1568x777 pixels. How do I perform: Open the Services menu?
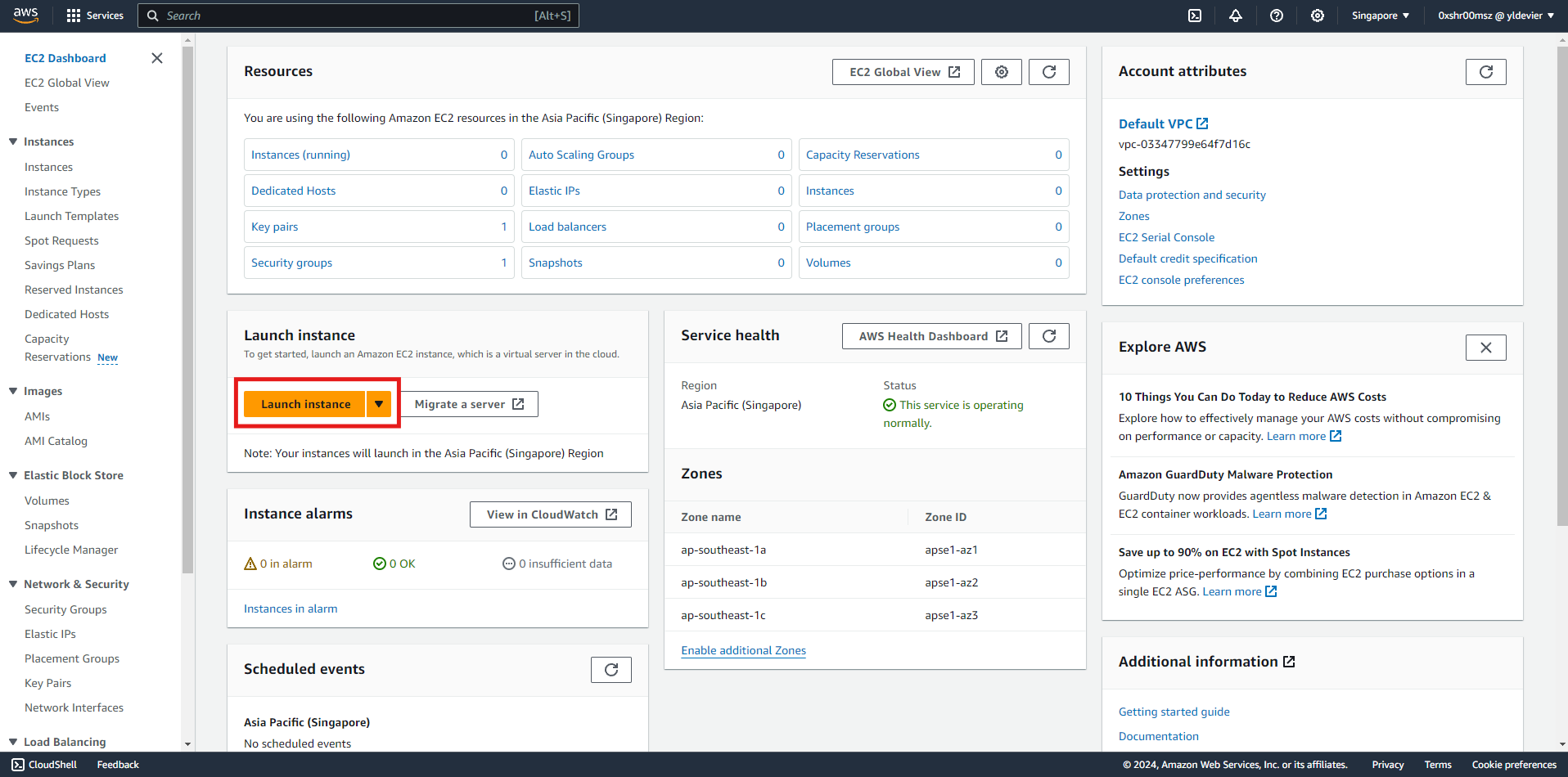click(95, 16)
